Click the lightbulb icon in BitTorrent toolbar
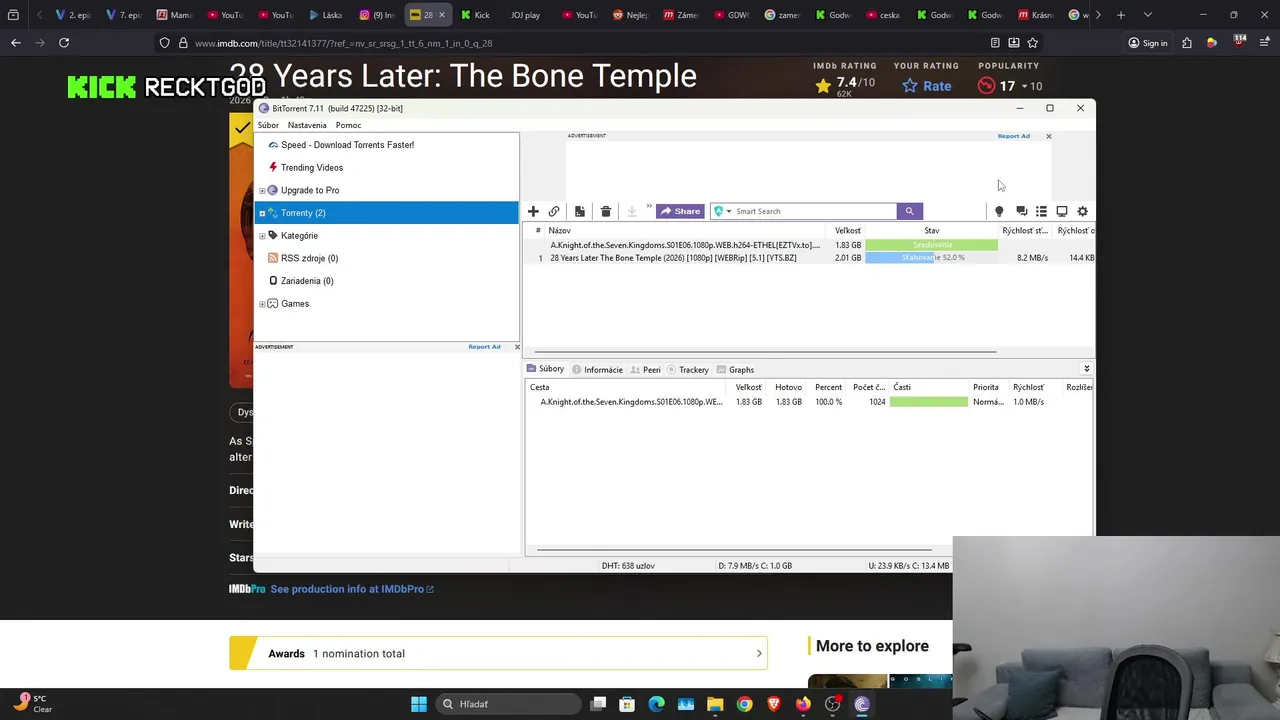The height and width of the screenshot is (720, 1280). click(x=998, y=211)
